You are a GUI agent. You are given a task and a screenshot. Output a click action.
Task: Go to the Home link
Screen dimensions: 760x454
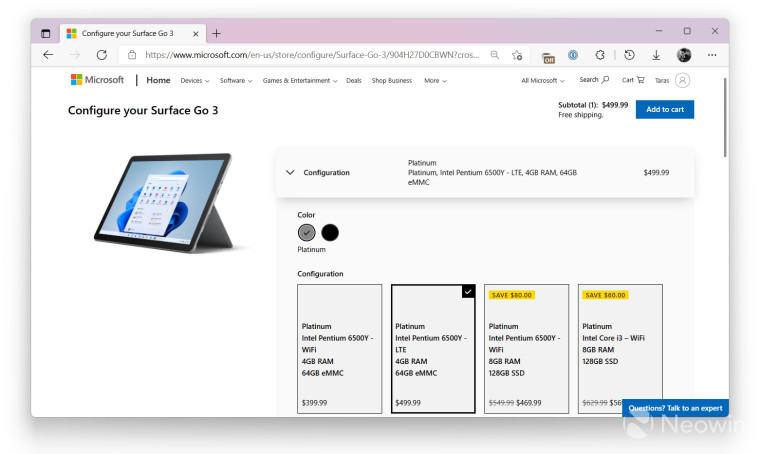pyautogui.click(x=158, y=80)
